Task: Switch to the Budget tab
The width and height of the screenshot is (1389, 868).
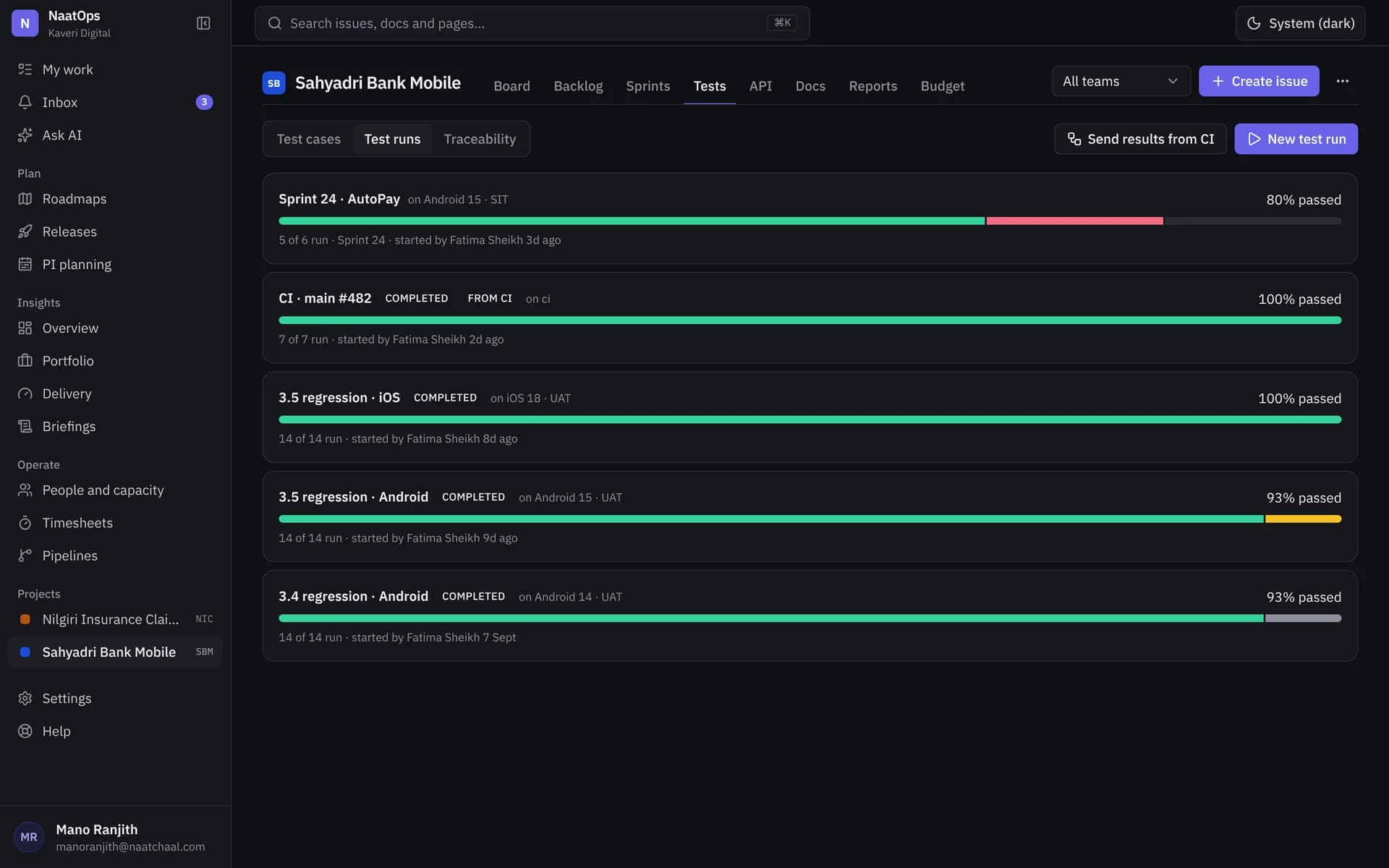Action: (x=942, y=85)
